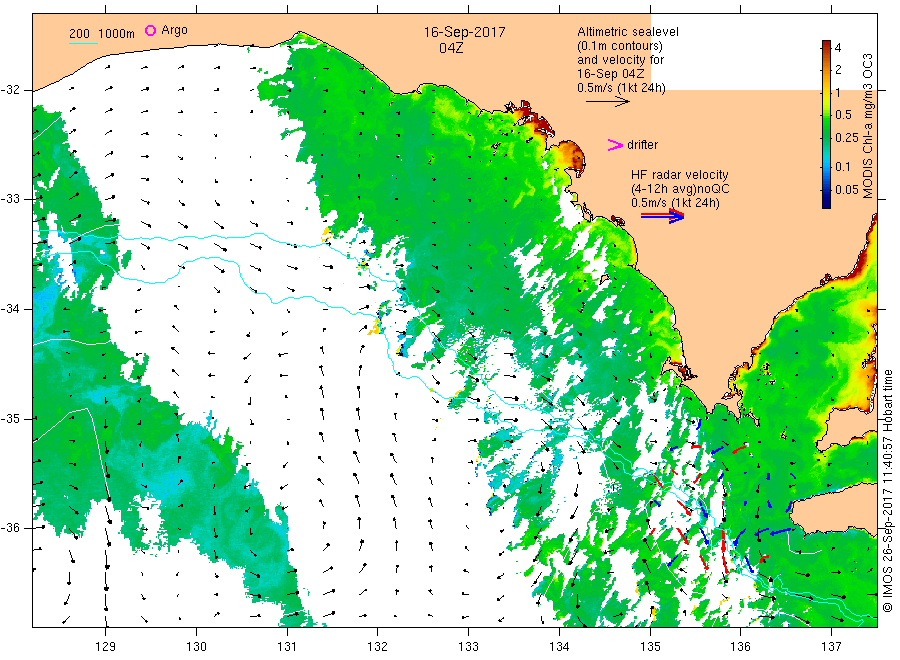900x660 pixels.
Task: Click the longitude label 136
Action: point(740,646)
